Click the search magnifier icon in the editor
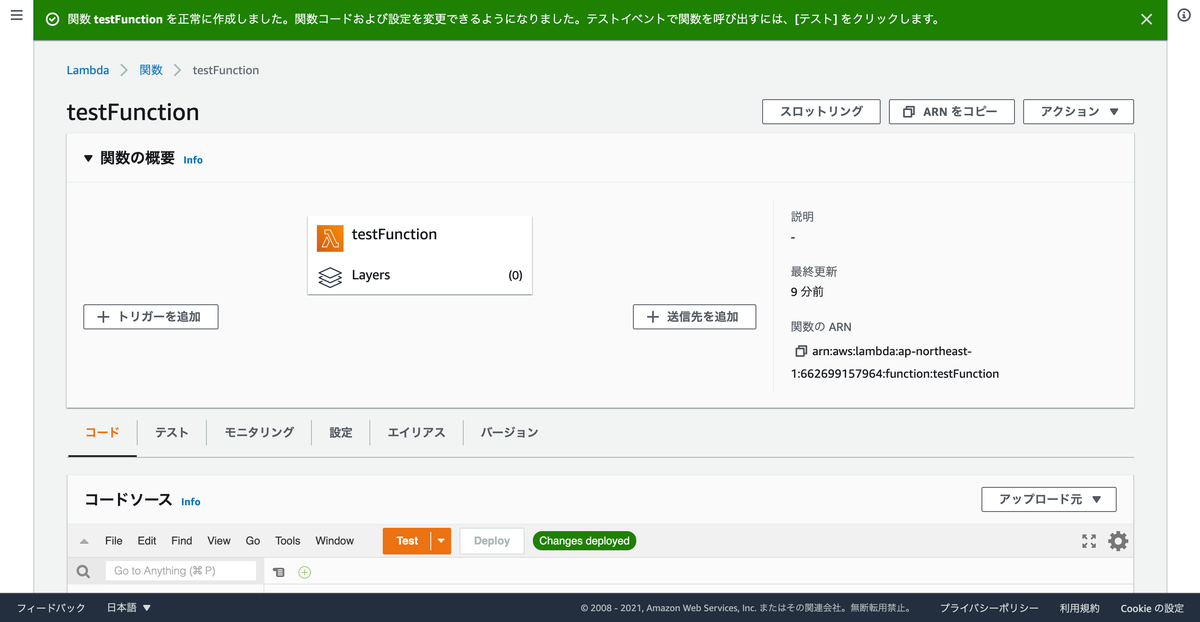Image resolution: width=1200 pixels, height=622 pixels. pyautogui.click(x=83, y=571)
